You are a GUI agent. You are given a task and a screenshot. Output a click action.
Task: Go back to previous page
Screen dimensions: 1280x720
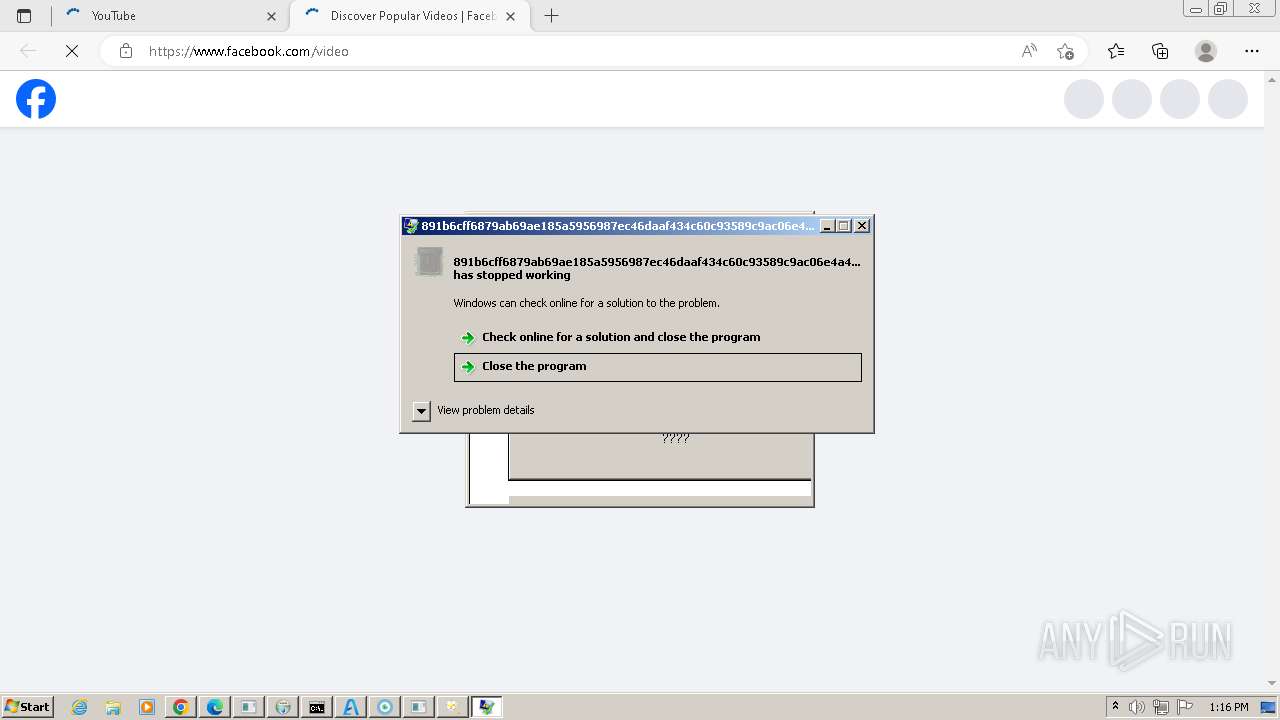click(28, 51)
